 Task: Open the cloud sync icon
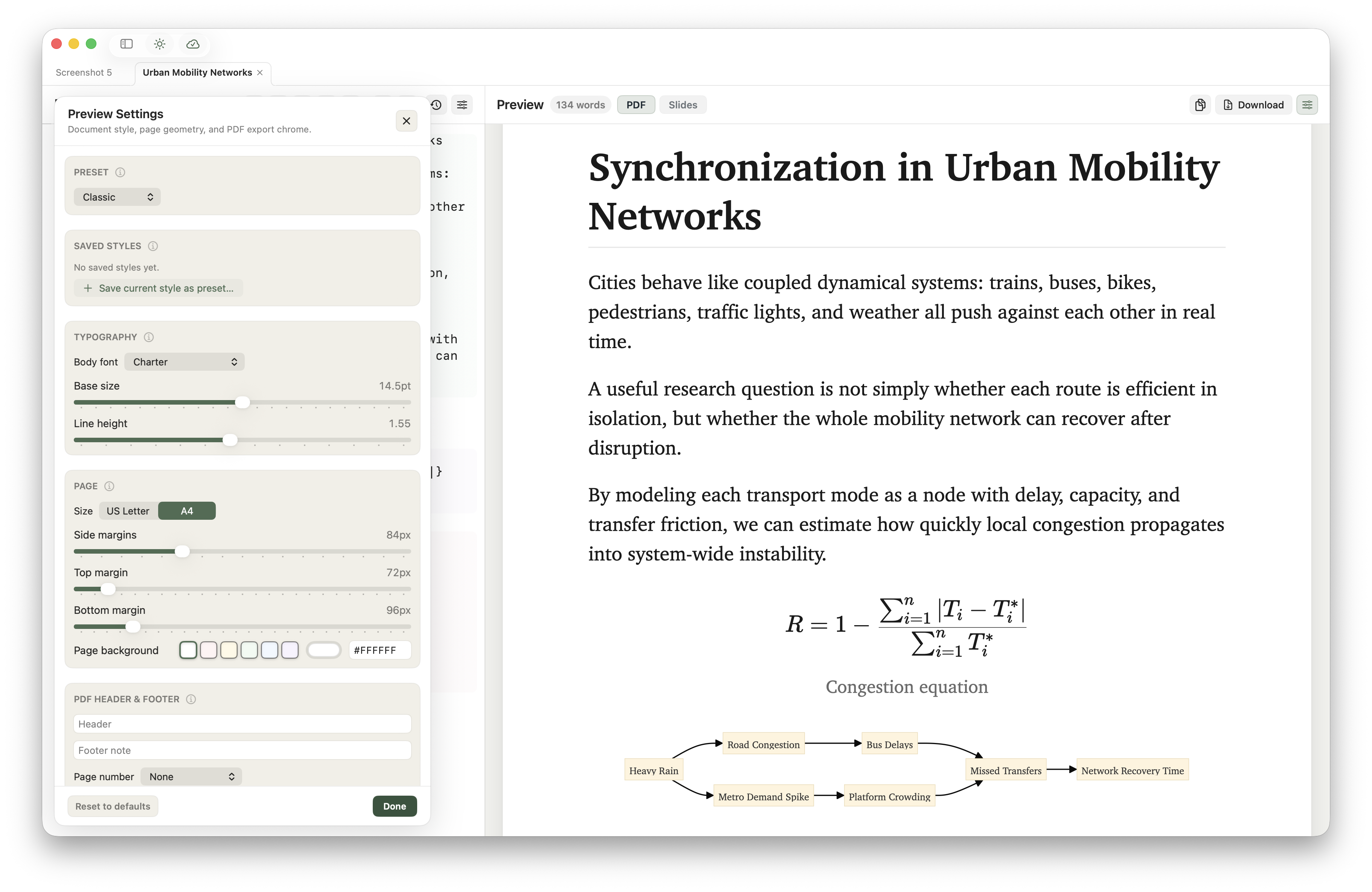coord(192,44)
